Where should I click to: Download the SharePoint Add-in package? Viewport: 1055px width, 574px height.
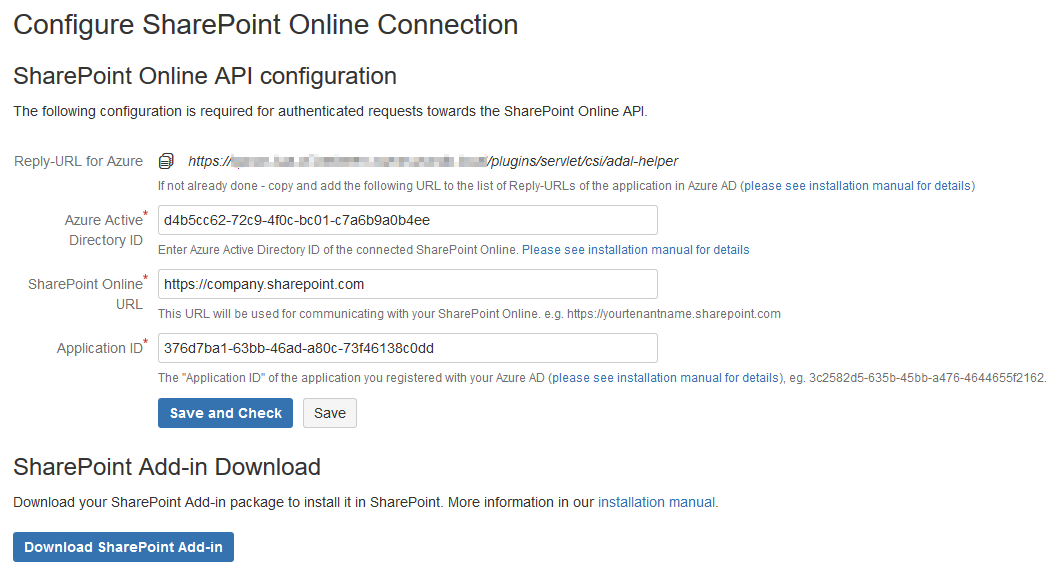pos(123,547)
